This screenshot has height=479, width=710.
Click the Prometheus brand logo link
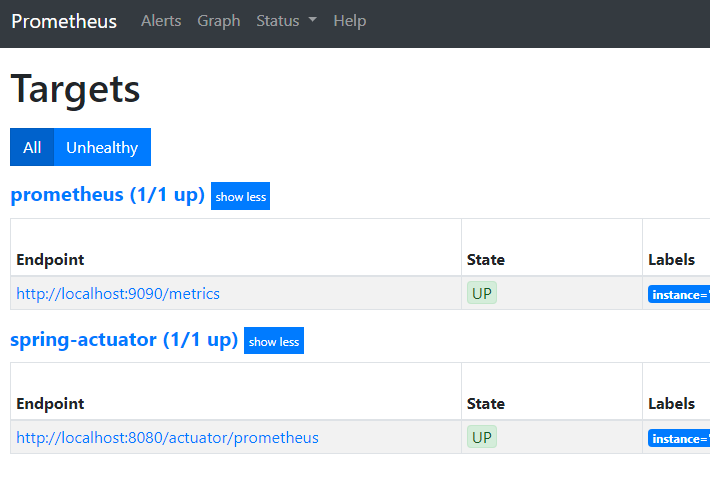[x=64, y=21]
